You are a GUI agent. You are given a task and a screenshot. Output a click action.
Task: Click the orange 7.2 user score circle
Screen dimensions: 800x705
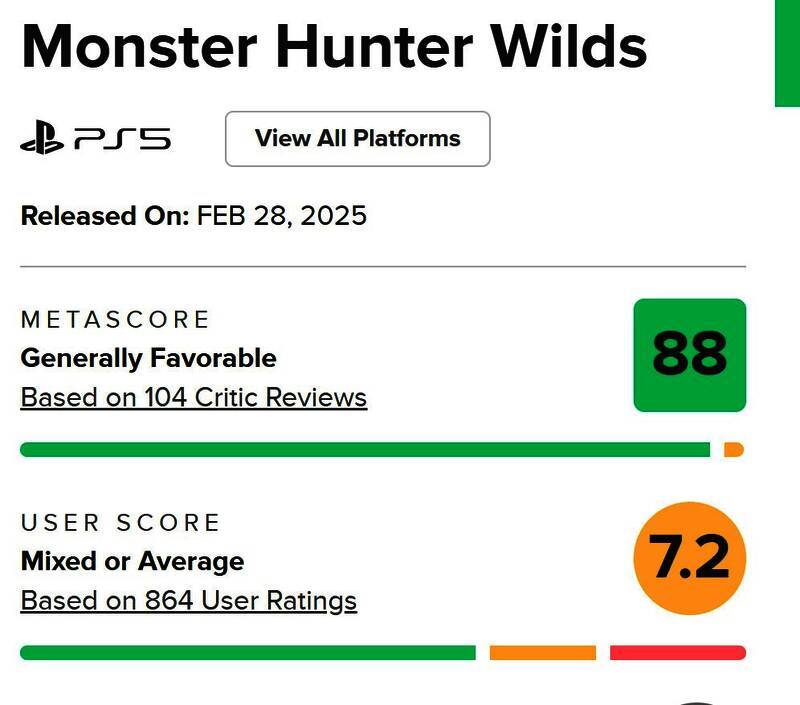(690, 559)
